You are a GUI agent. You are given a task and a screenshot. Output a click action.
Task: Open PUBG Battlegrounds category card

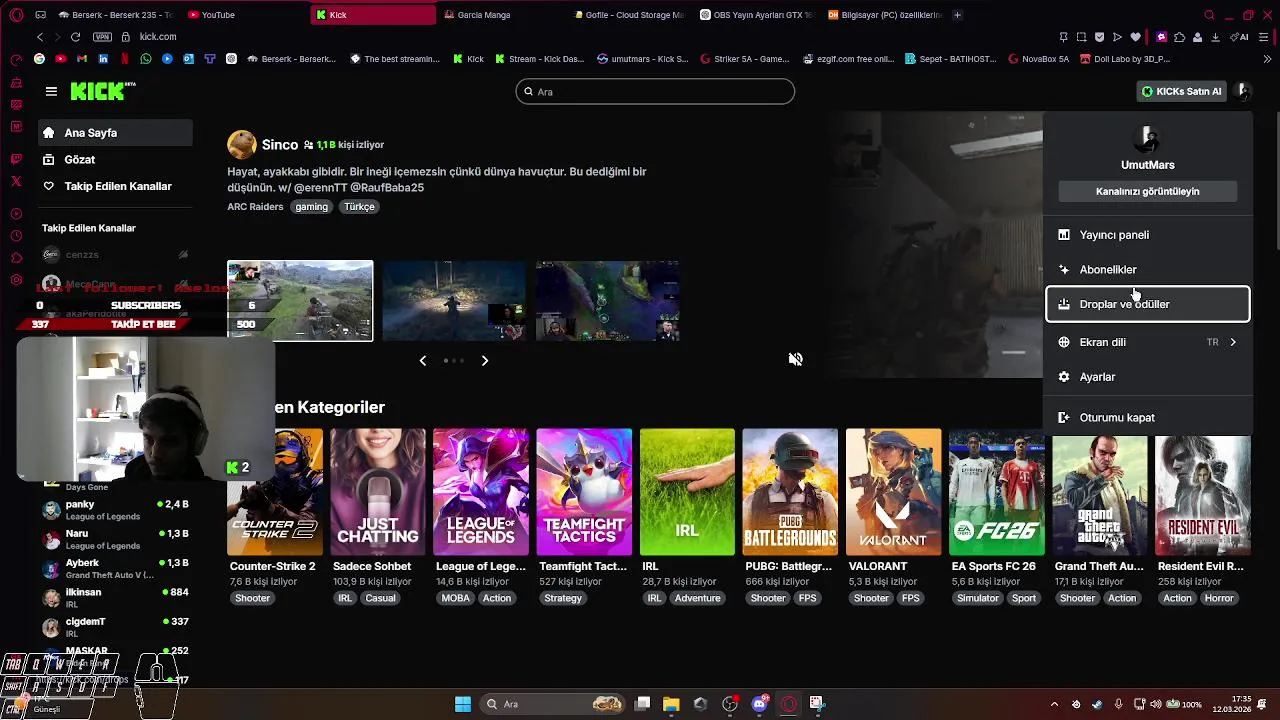790,492
